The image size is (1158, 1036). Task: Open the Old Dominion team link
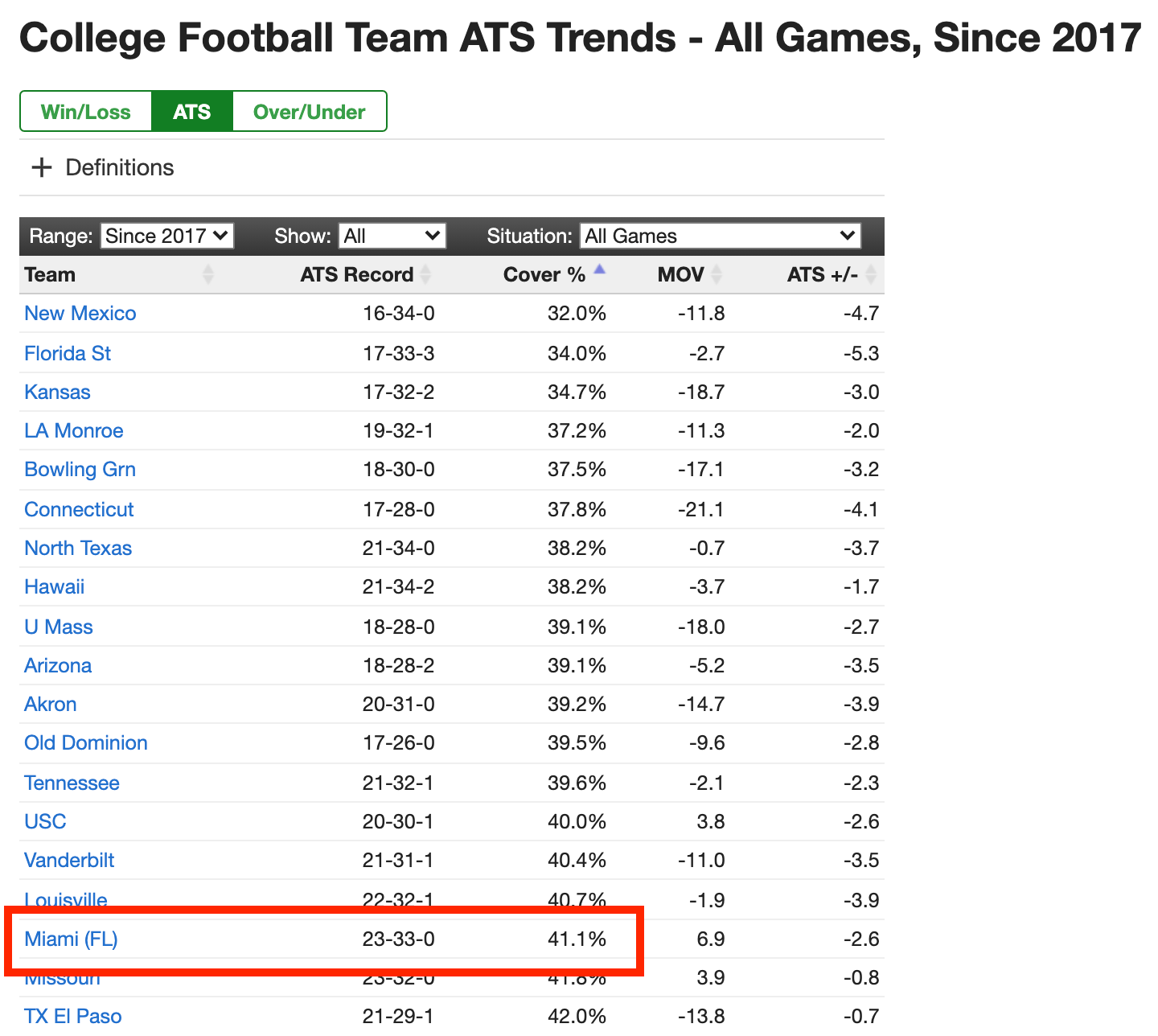click(86, 742)
